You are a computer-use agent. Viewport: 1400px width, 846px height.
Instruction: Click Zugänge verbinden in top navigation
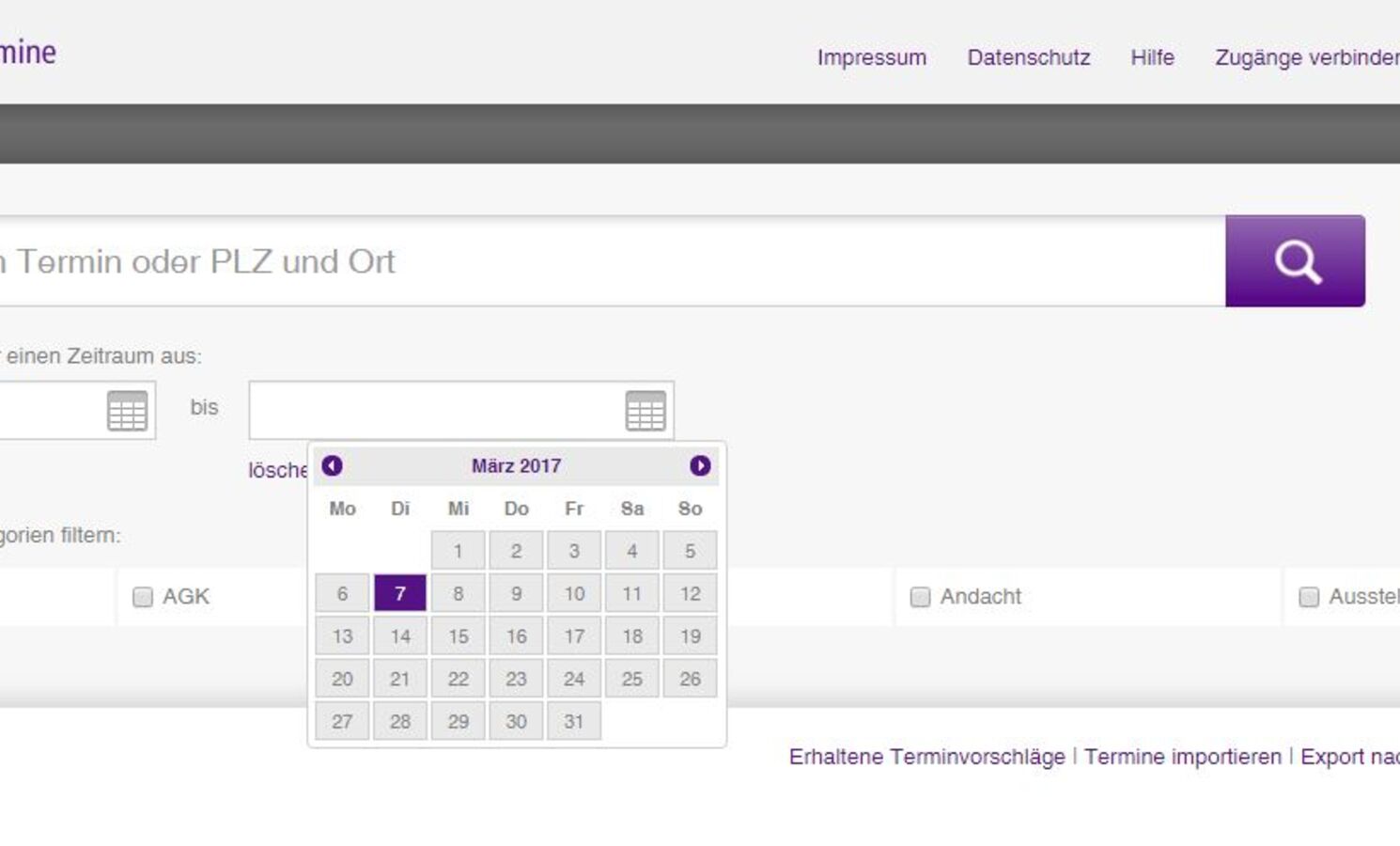pos(1306,57)
